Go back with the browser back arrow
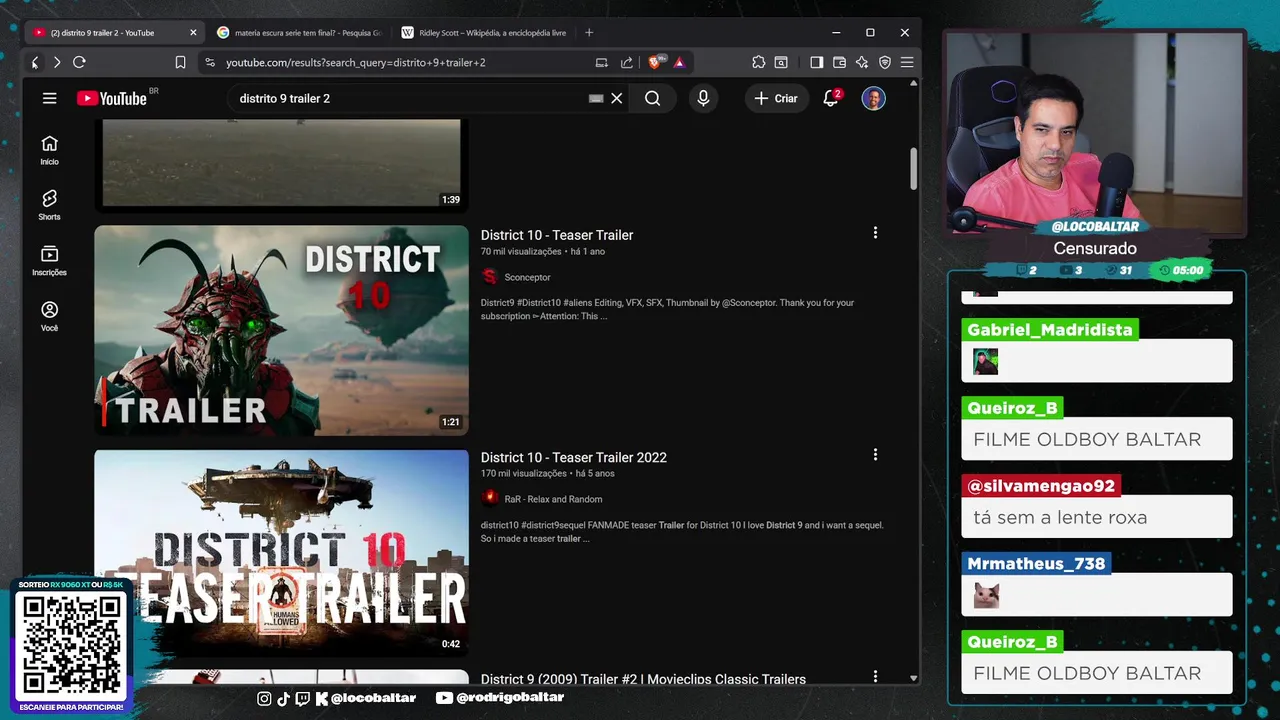Image resolution: width=1280 pixels, height=720 pixels. click(34, 62)
